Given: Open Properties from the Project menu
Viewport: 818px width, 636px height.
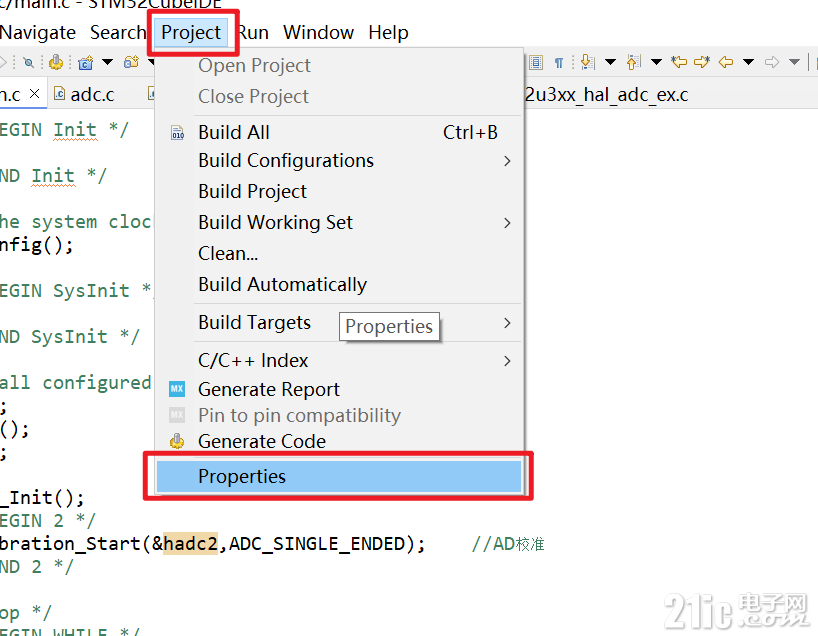Looking at the screenshot, I should click(x=339, y=476).
